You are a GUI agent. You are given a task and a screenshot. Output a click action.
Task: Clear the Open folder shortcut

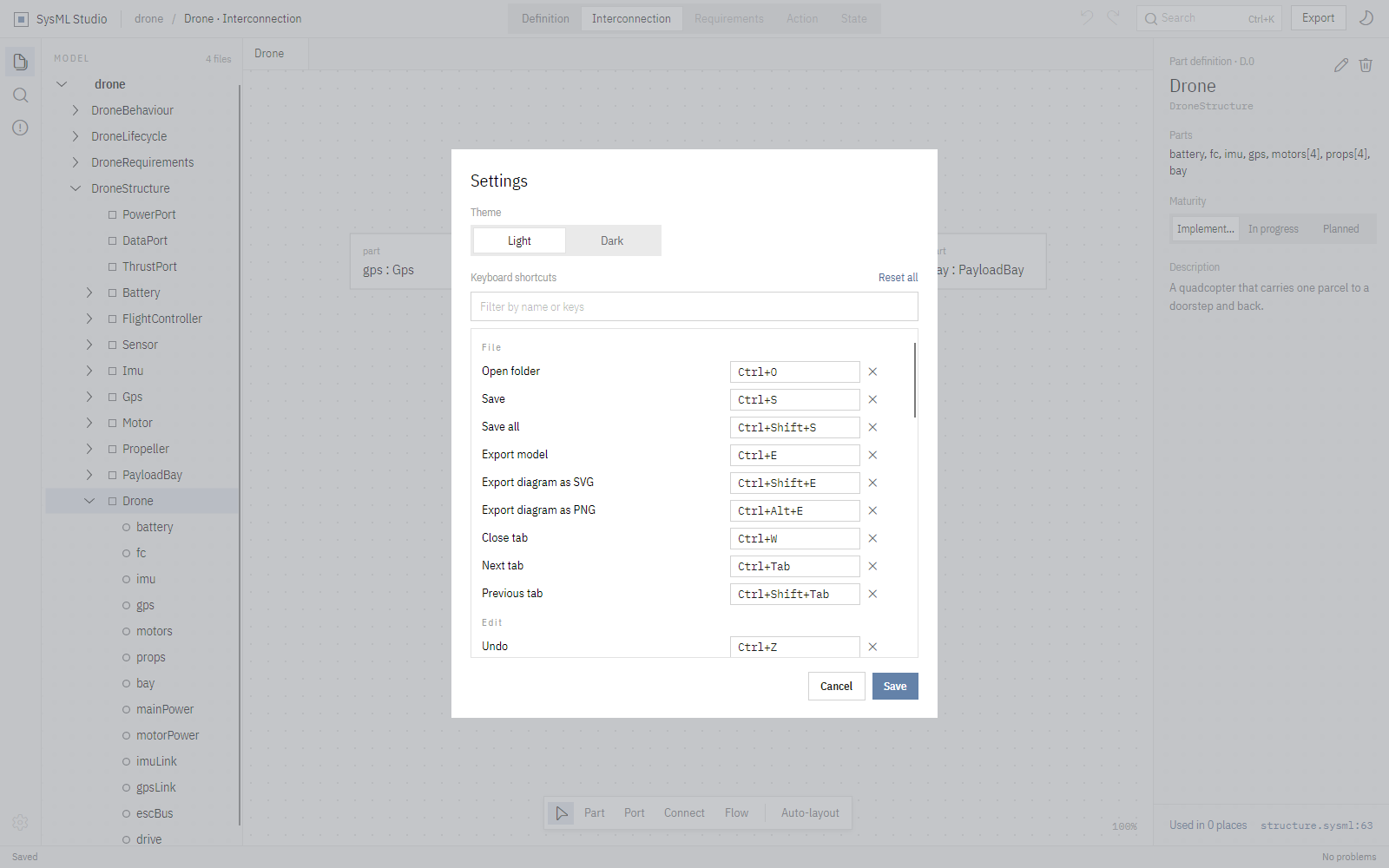[x=872, y=372]
